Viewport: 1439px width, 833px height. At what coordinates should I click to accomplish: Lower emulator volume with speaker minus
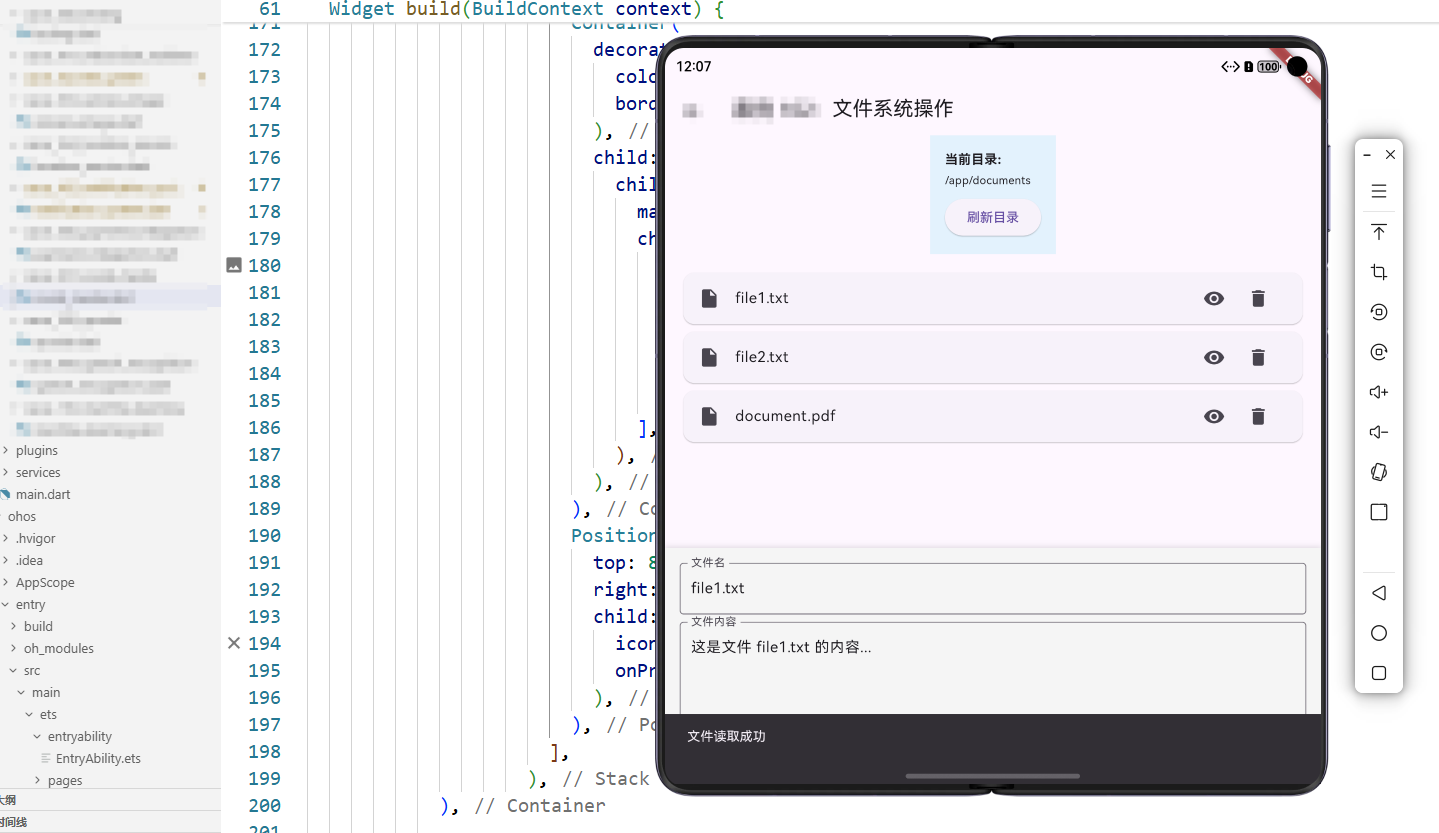point(1378,432)
